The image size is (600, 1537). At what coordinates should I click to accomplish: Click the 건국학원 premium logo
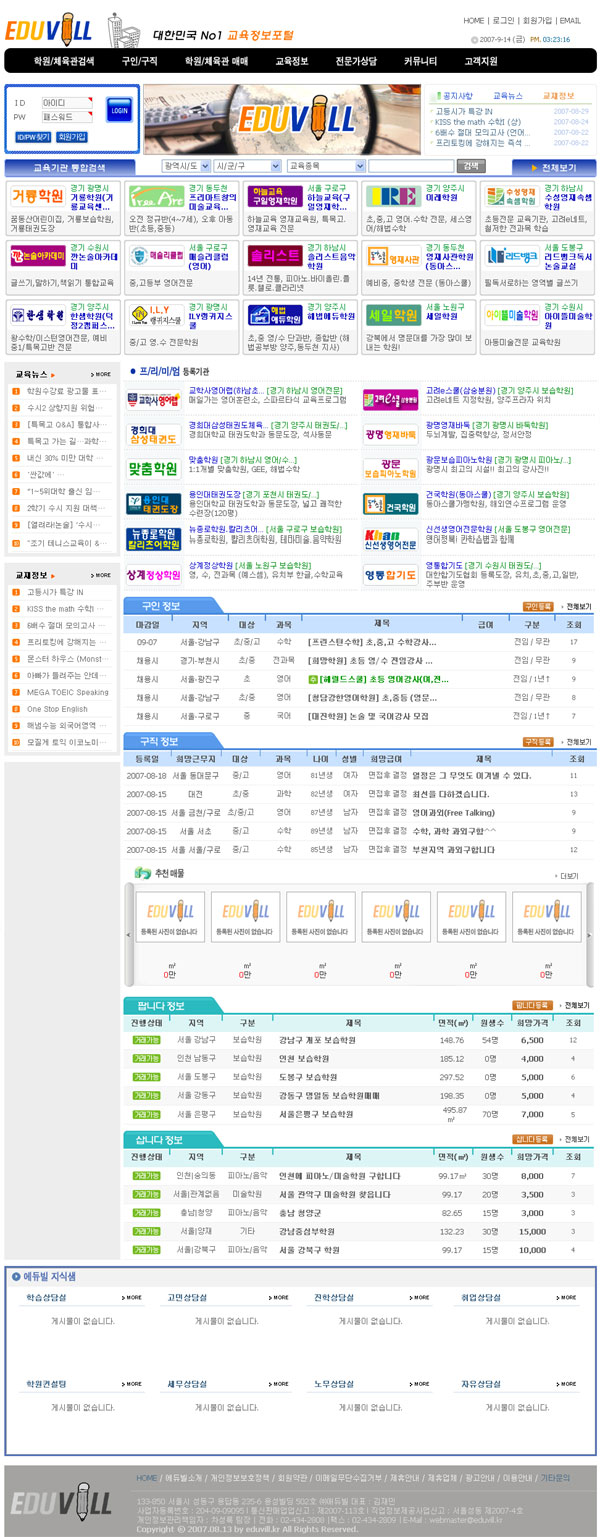[391, 503]
